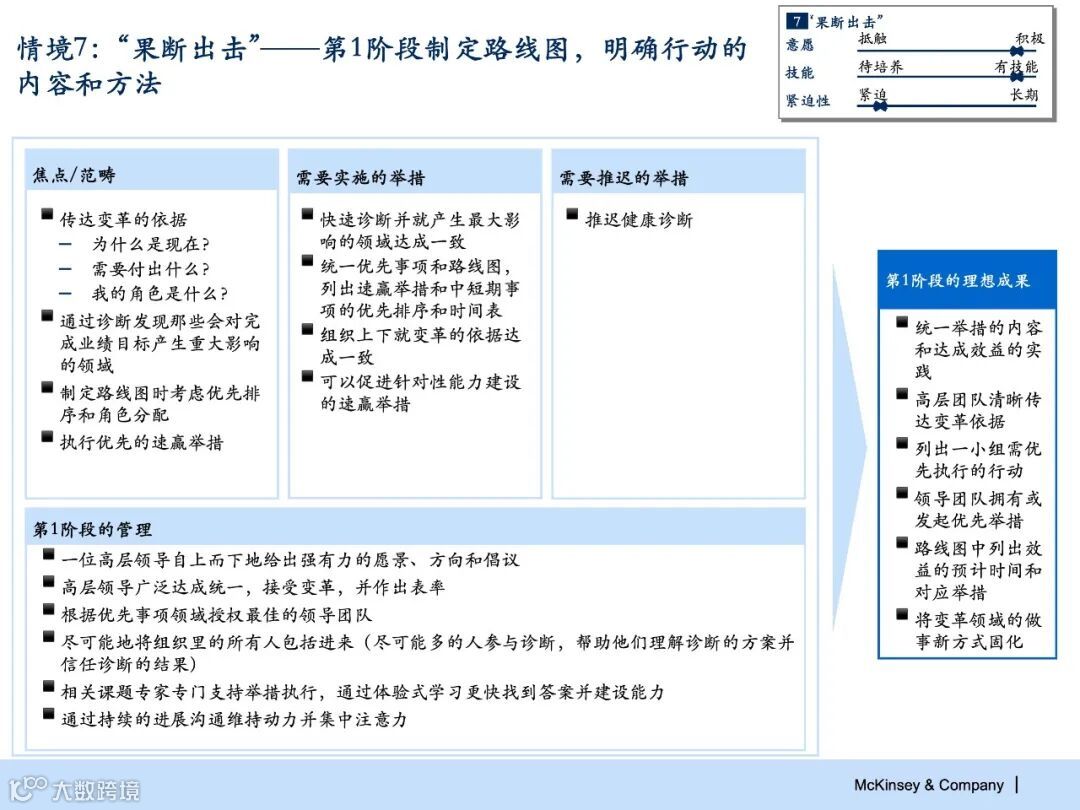This screenshot has height=810, width=1080.
Task: Select the bullet "组织上下就变革的依据达成一致"
Action: click(419, 346)
